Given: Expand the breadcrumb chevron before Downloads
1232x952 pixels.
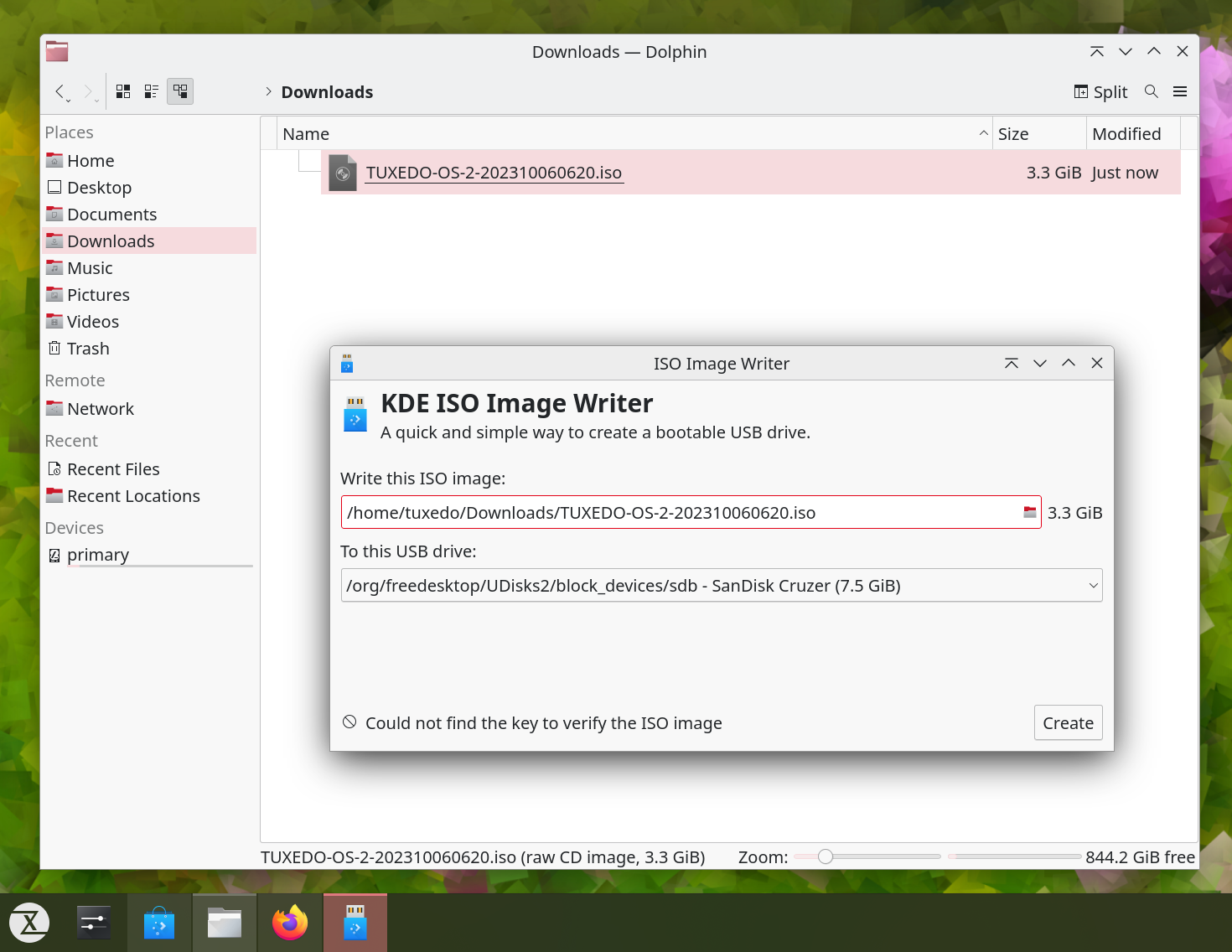Looking at the screenshot, I should [268, 91].
